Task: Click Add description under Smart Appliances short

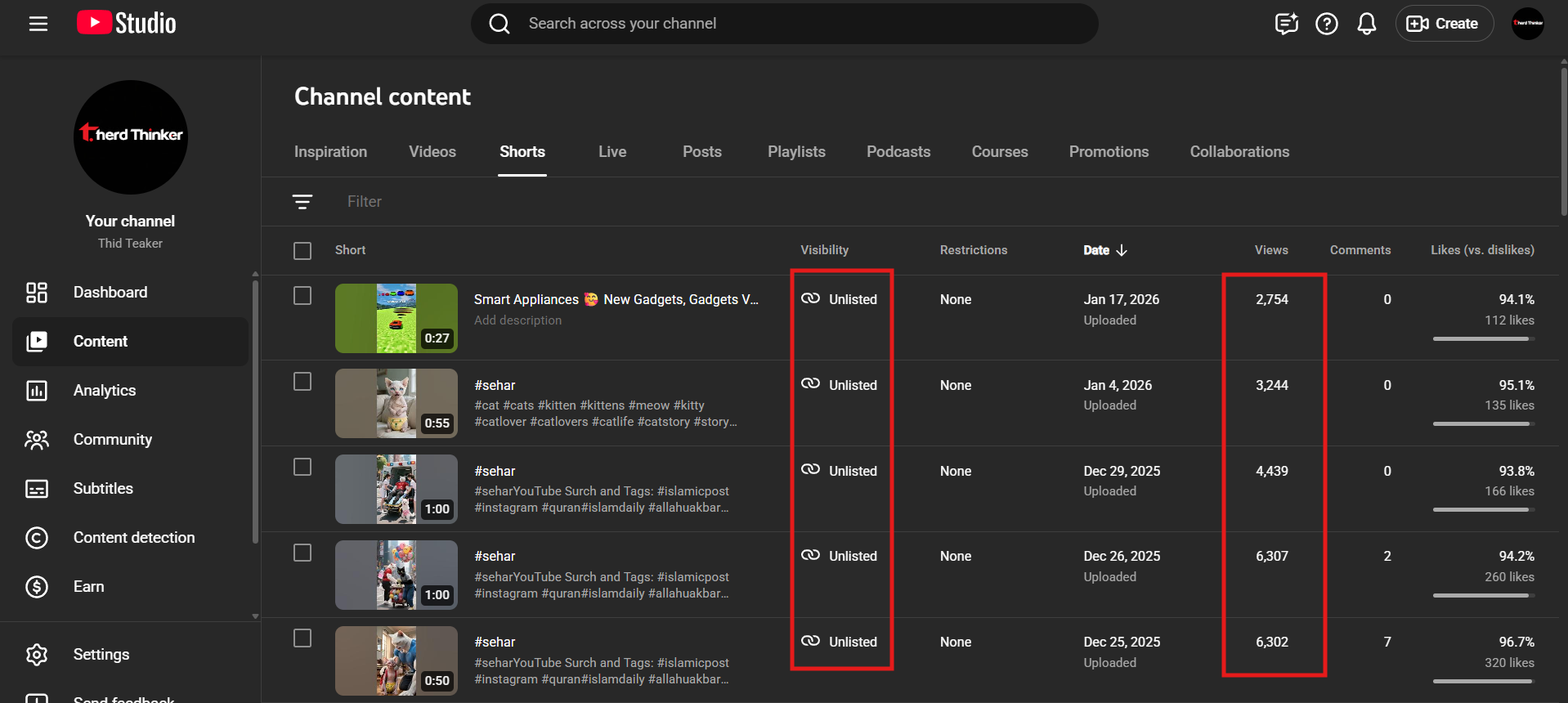Action: 517,320
